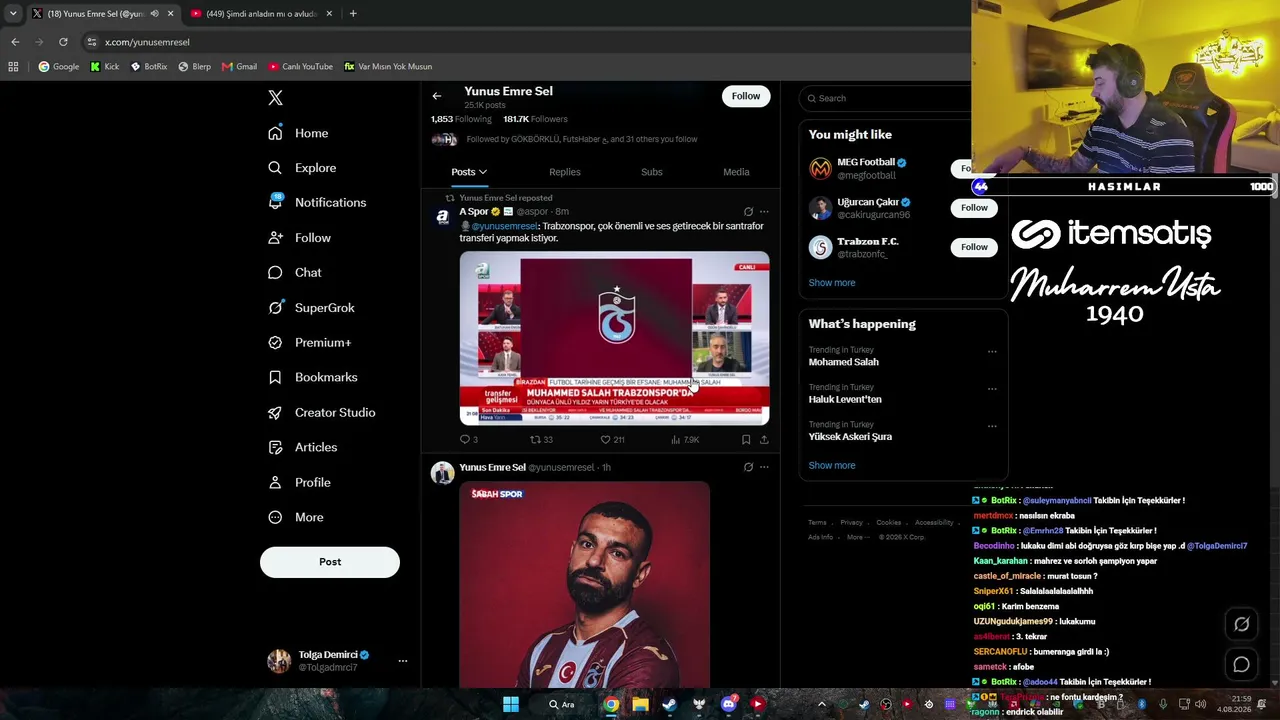The height and width of the screenshot is (720, 1280).
Task: Open the Windows Start menu
Action: click(511, 704)
